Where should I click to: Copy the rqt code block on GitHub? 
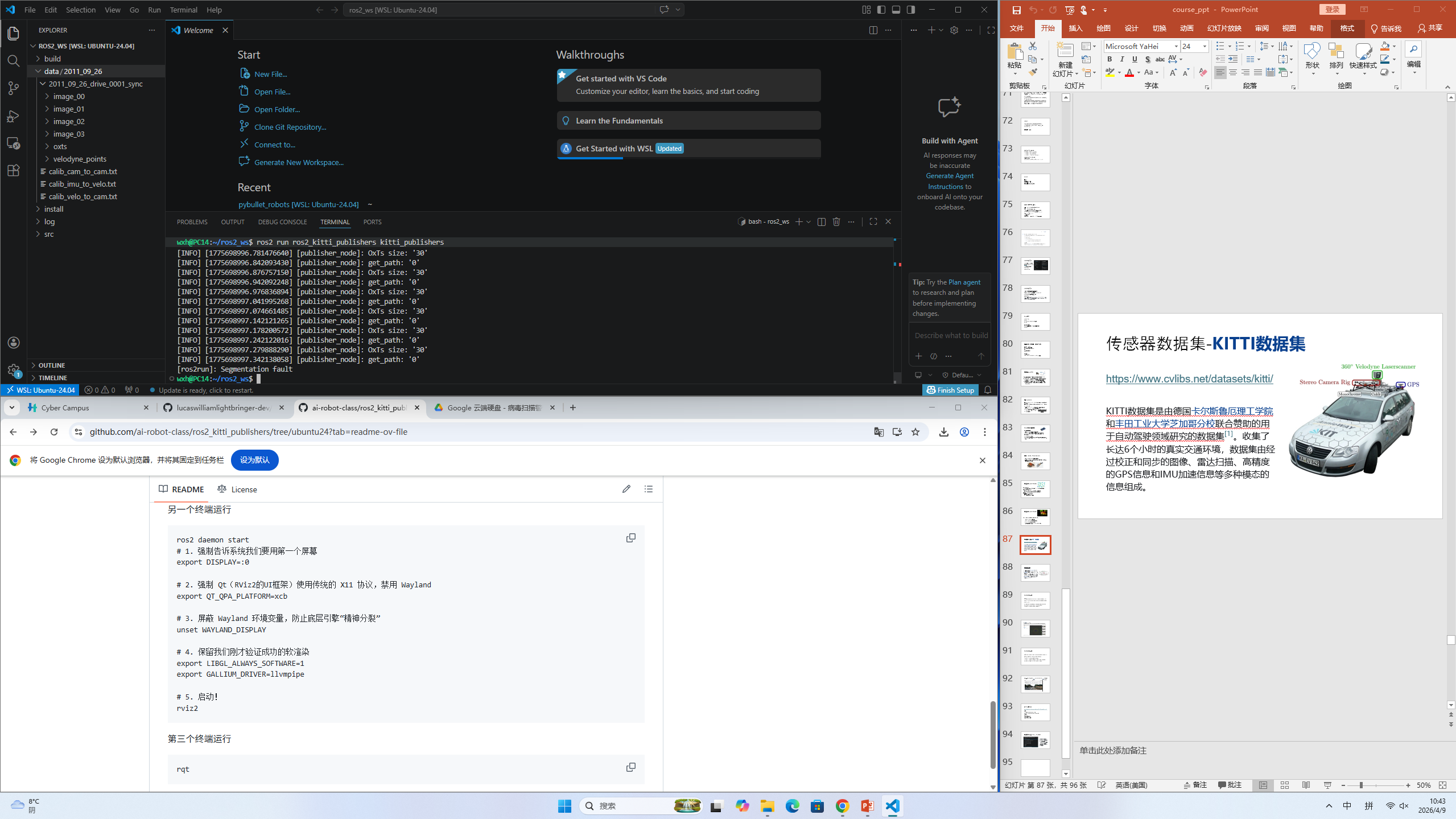point(630,767)
